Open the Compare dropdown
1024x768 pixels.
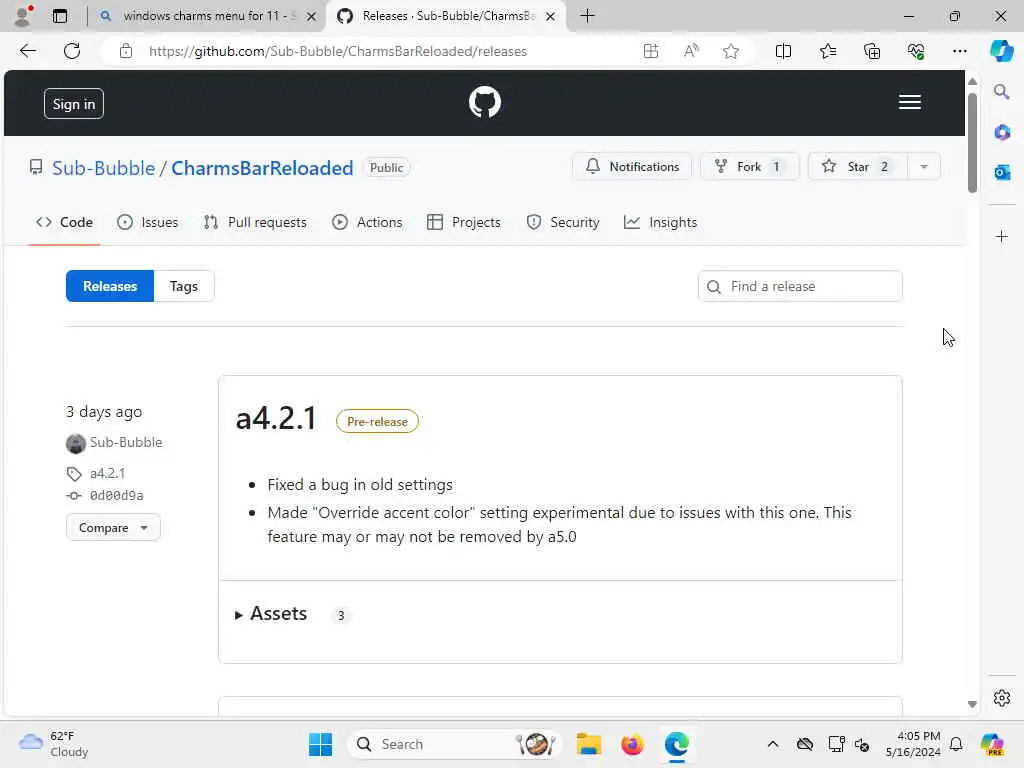point(113,528)
